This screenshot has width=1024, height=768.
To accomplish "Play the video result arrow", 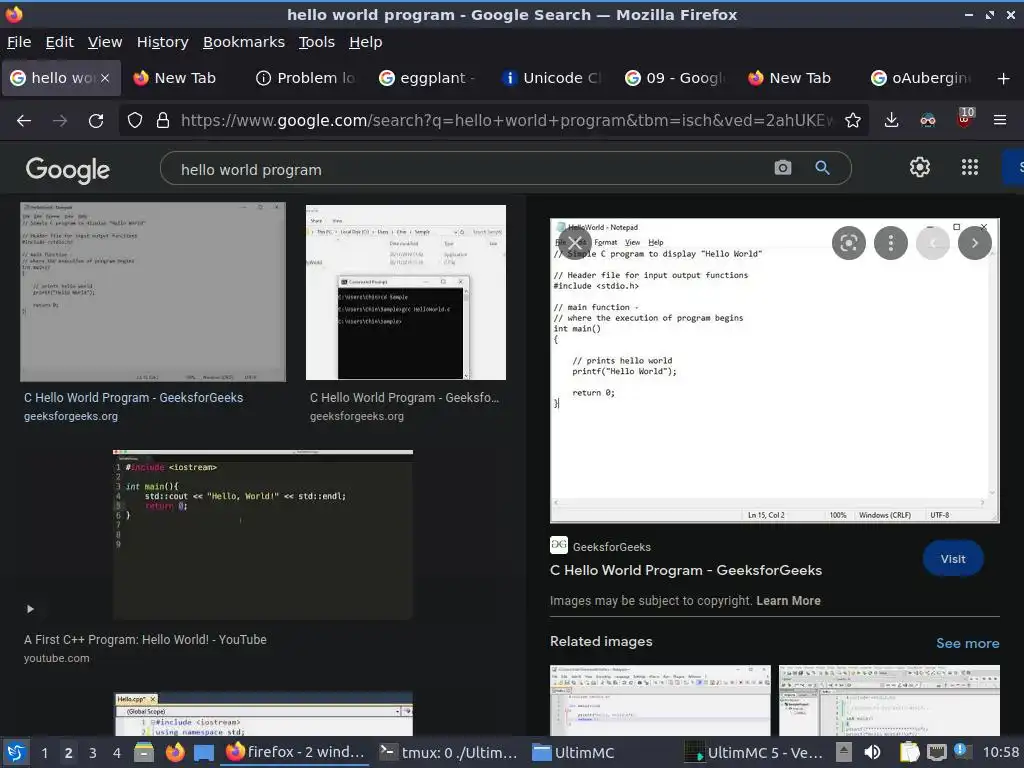I will 30,609.
